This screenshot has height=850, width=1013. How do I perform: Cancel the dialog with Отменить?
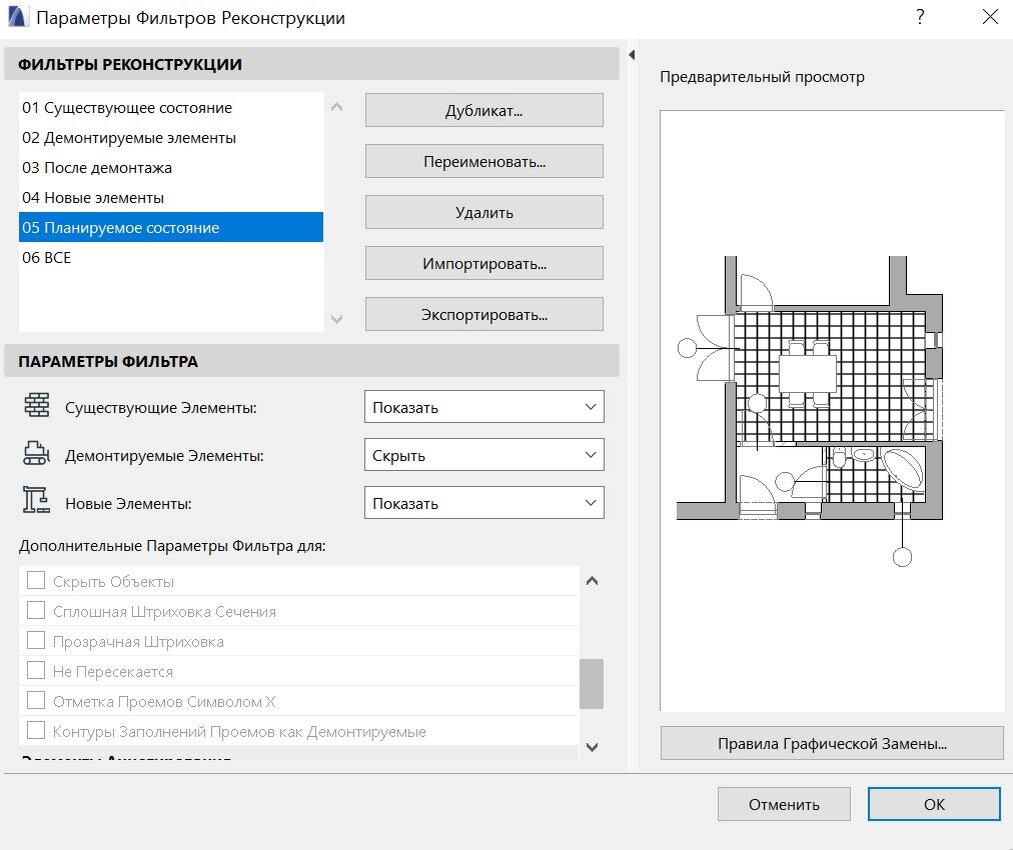[x=784, y=804]
